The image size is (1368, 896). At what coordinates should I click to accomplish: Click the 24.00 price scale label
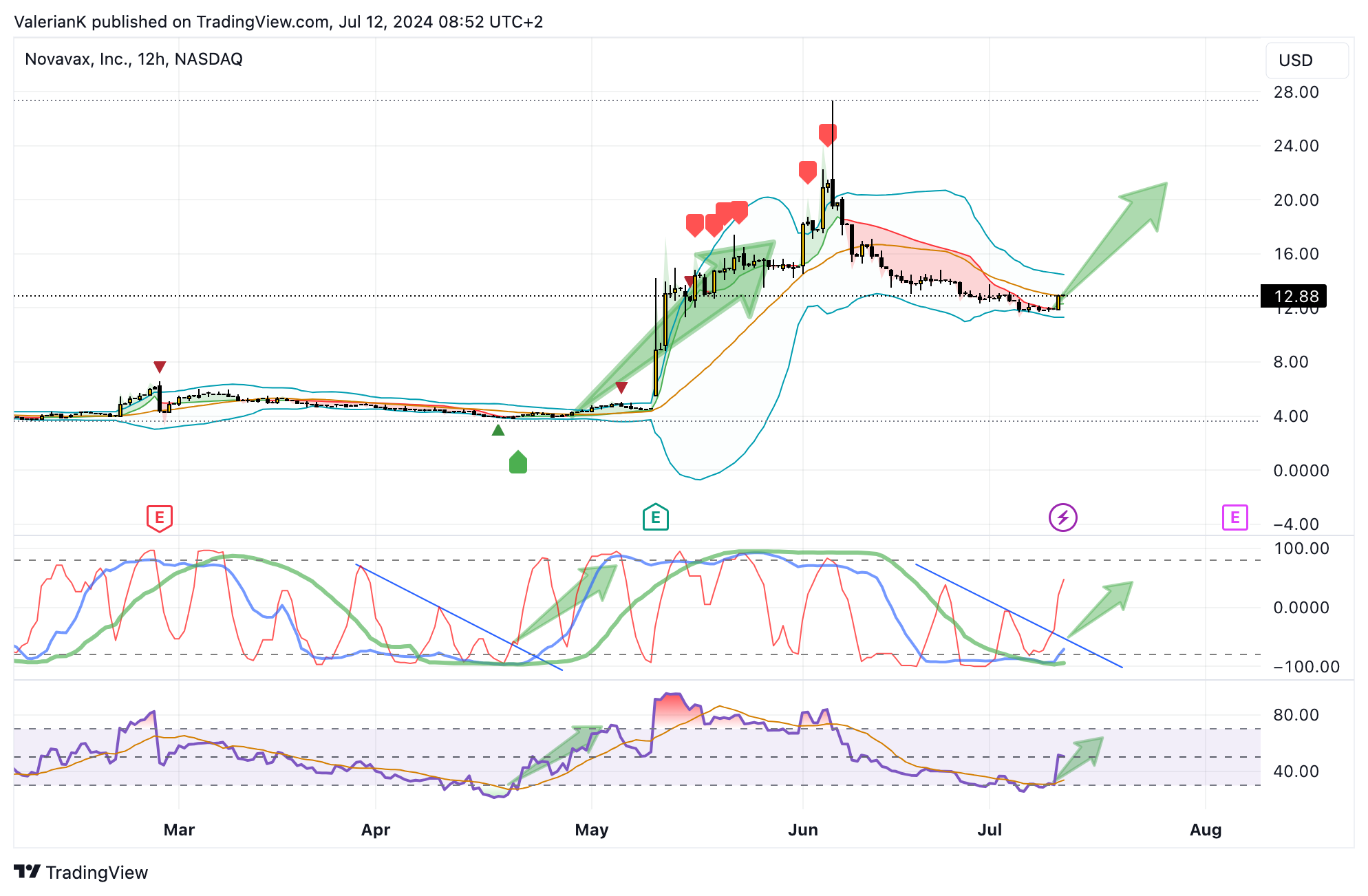1296,146
